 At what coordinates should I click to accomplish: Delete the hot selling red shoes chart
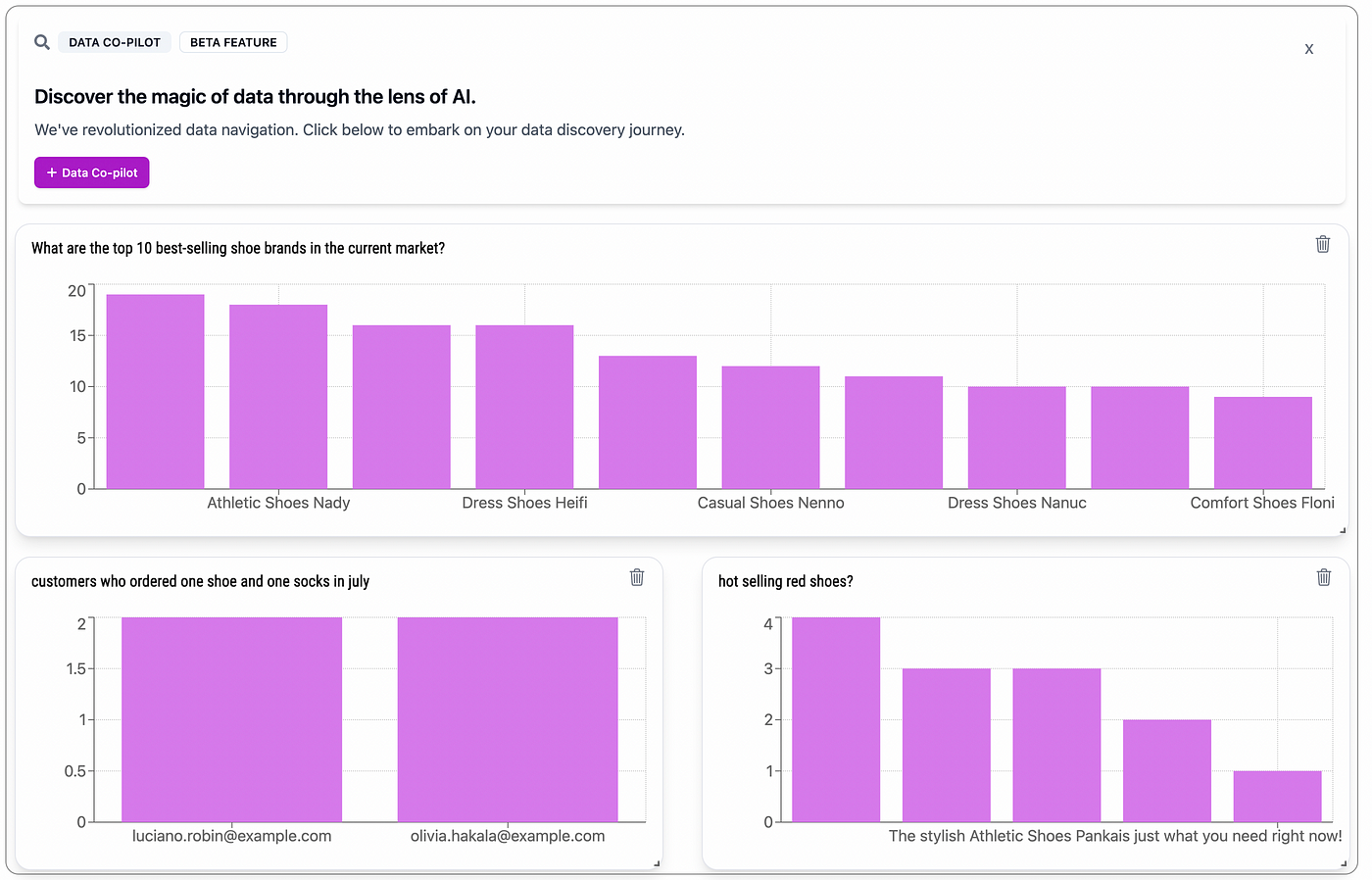[x=1324, y=577]
